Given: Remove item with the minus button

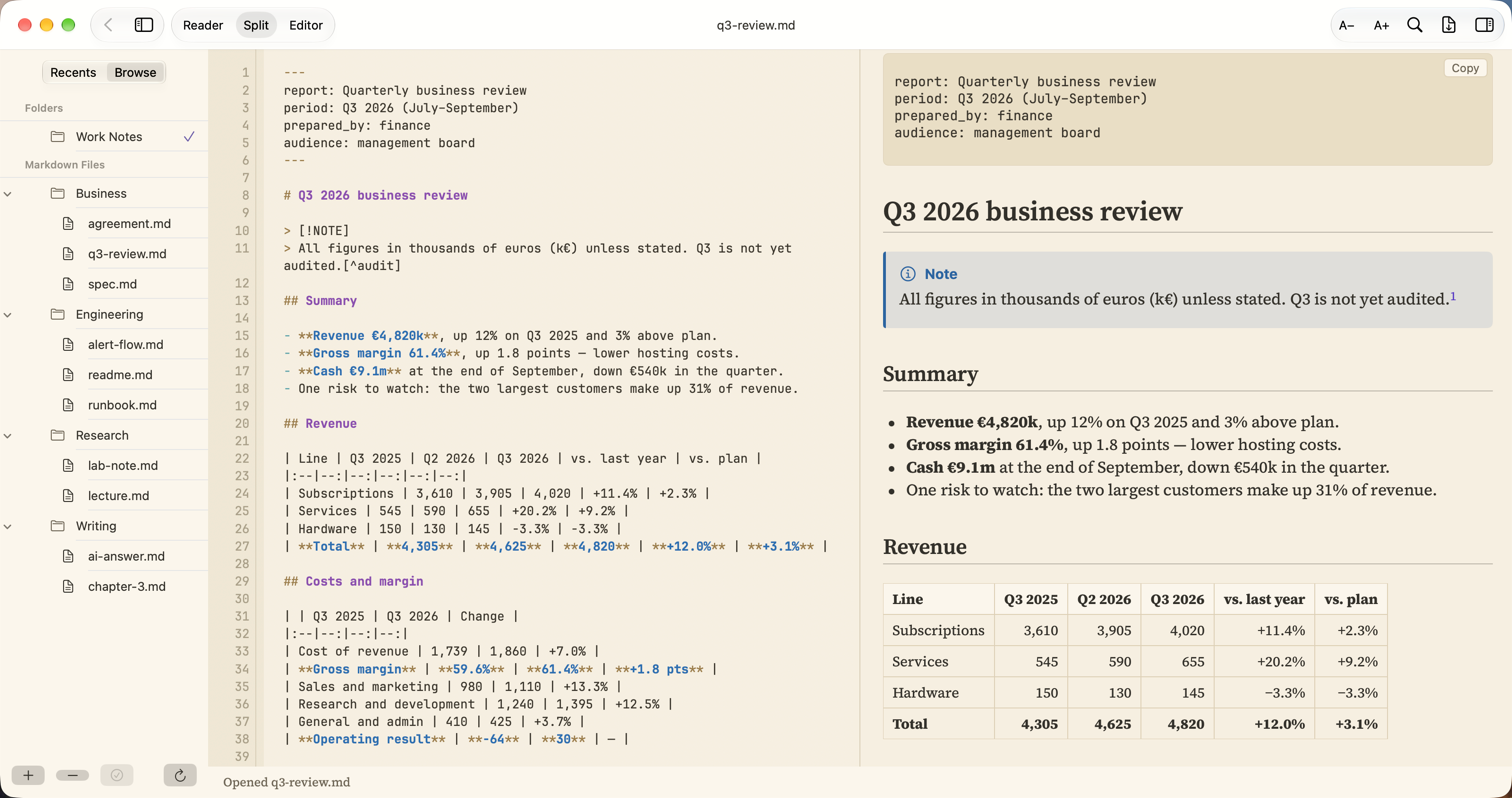Looking at the screenshot, I should pos(73,775).
